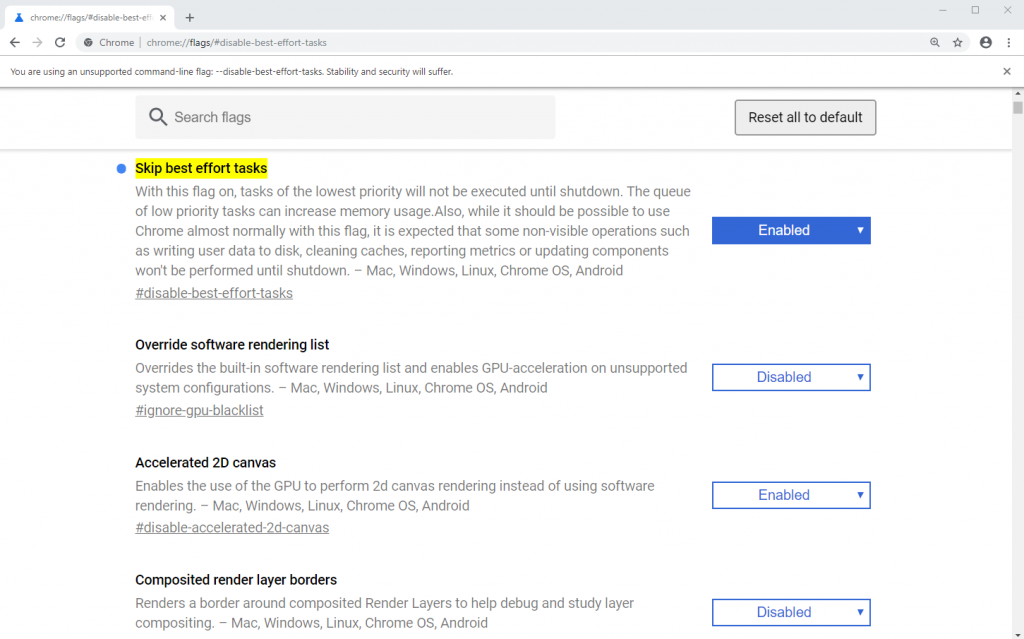
Task: Open the #disable-accelerated-2d-canvas link
Action: [x=232, y=527]
